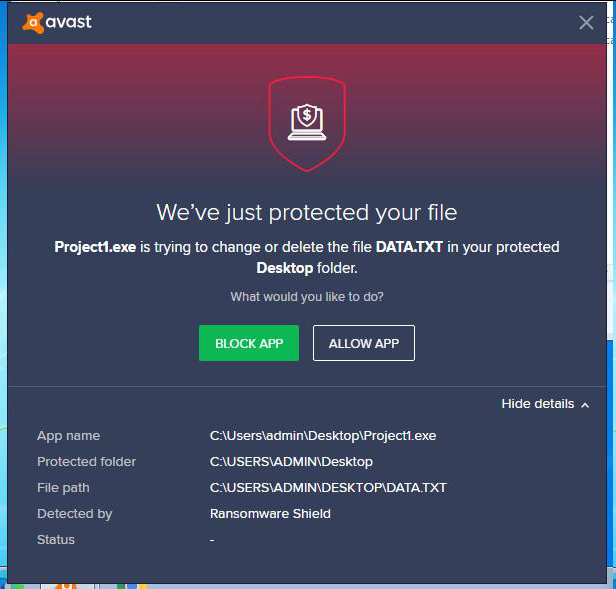Click the Ransomware Shield detection value

coord(270,514)
